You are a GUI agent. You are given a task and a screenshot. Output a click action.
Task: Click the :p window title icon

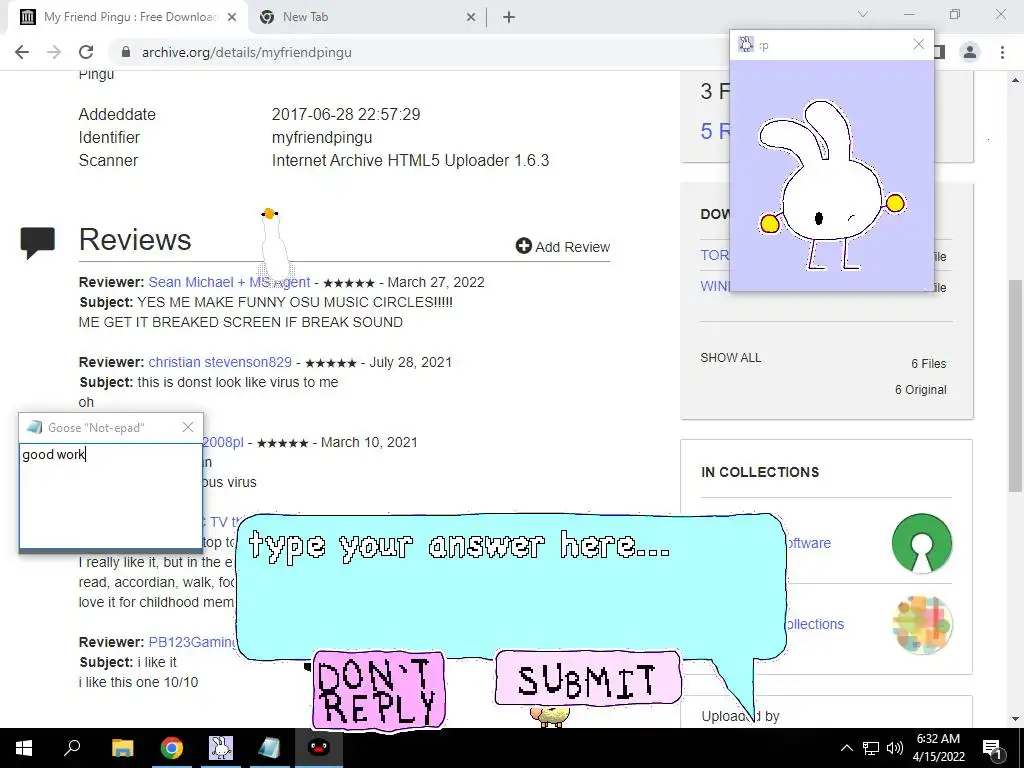pyautogui.click(x=746, y=44)
